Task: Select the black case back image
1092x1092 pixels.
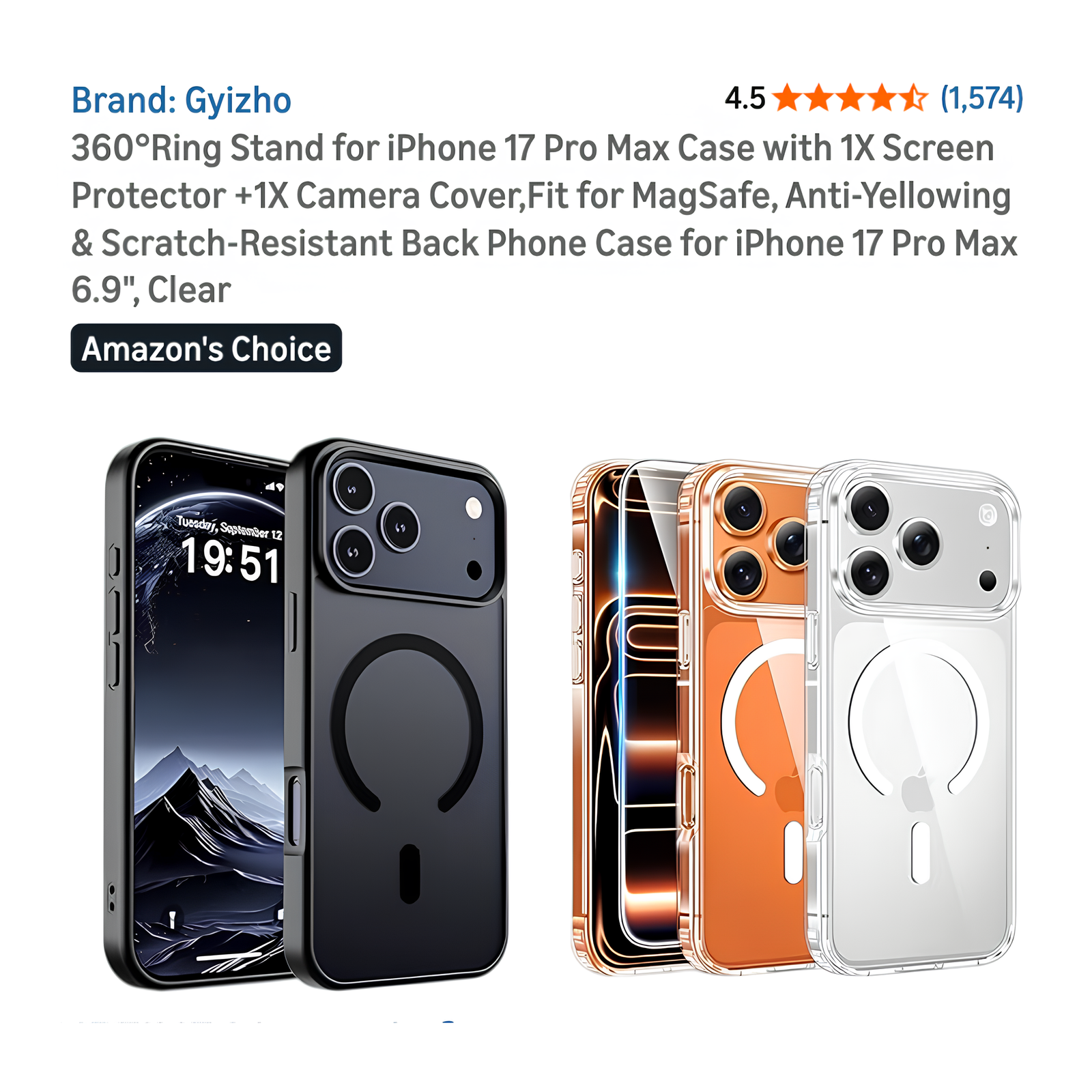Action: (x=397, y=713)
